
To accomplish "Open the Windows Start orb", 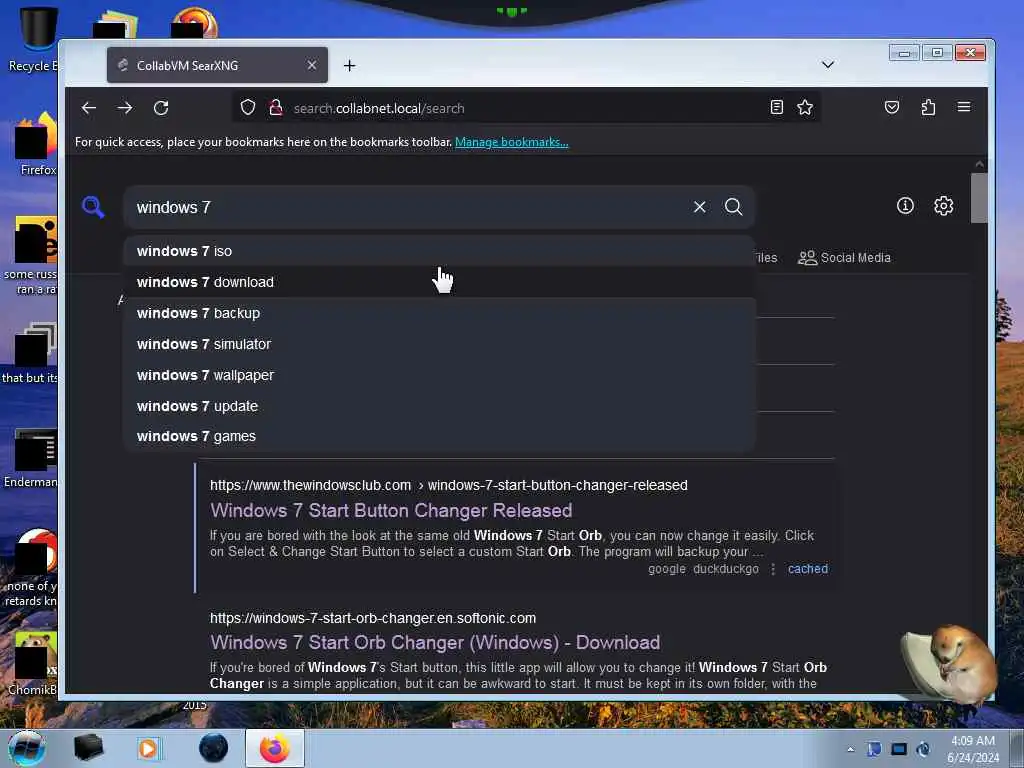I will [x=27, y=748].
